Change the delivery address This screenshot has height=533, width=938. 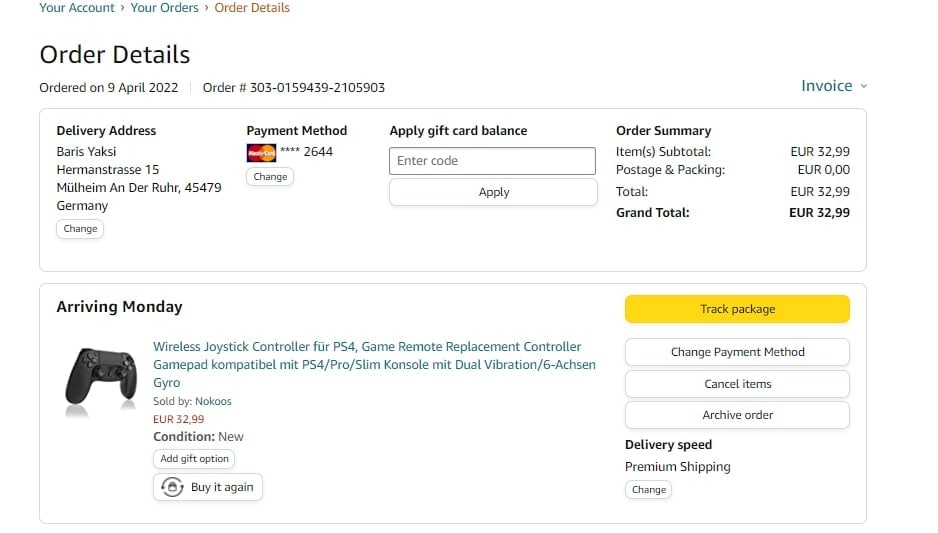coord(80,229)
